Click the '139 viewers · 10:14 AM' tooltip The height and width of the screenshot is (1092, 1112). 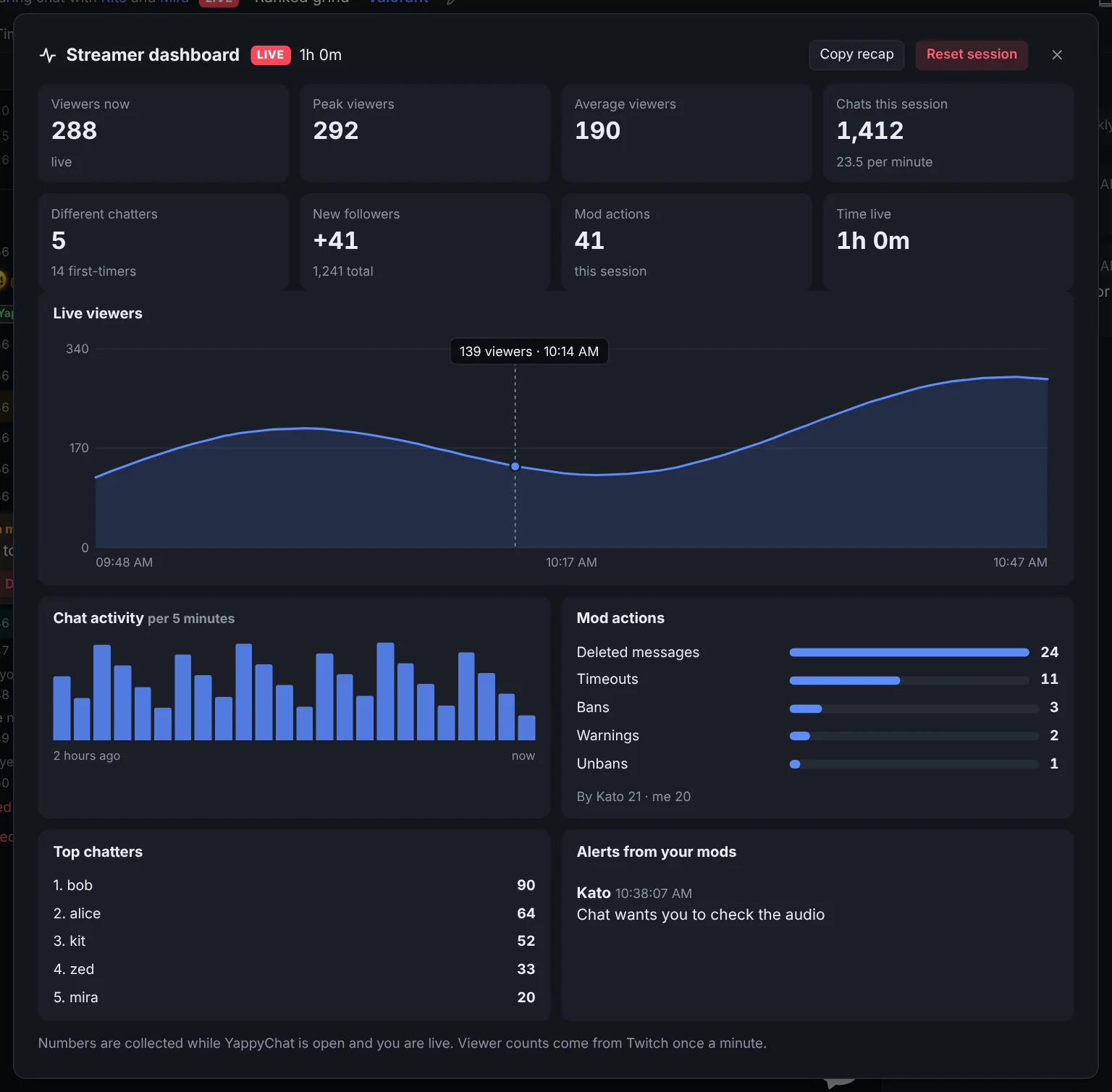[x=529, y=352]
